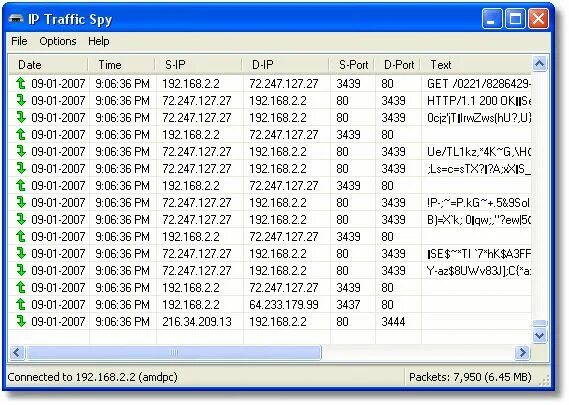This screenshot has width=569, height=405.
Task: Select the incoming arrow icon on the !P-;~=P.kG row
Action: tap(21, 202)
